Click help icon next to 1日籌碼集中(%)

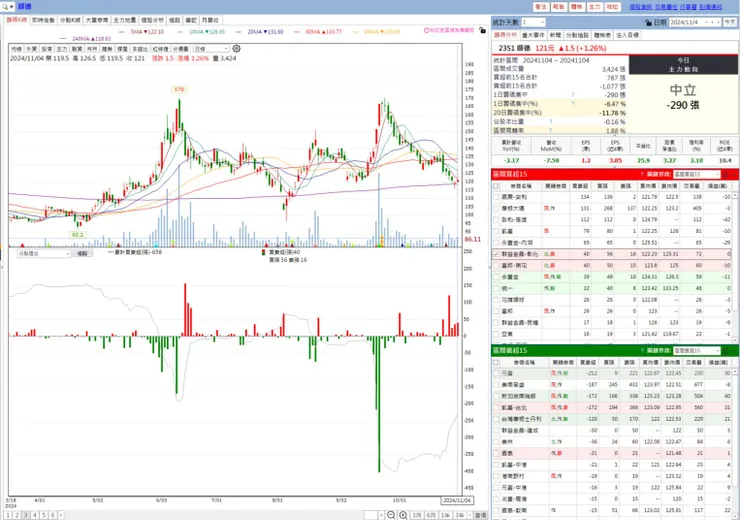click(x=573, y=103)
